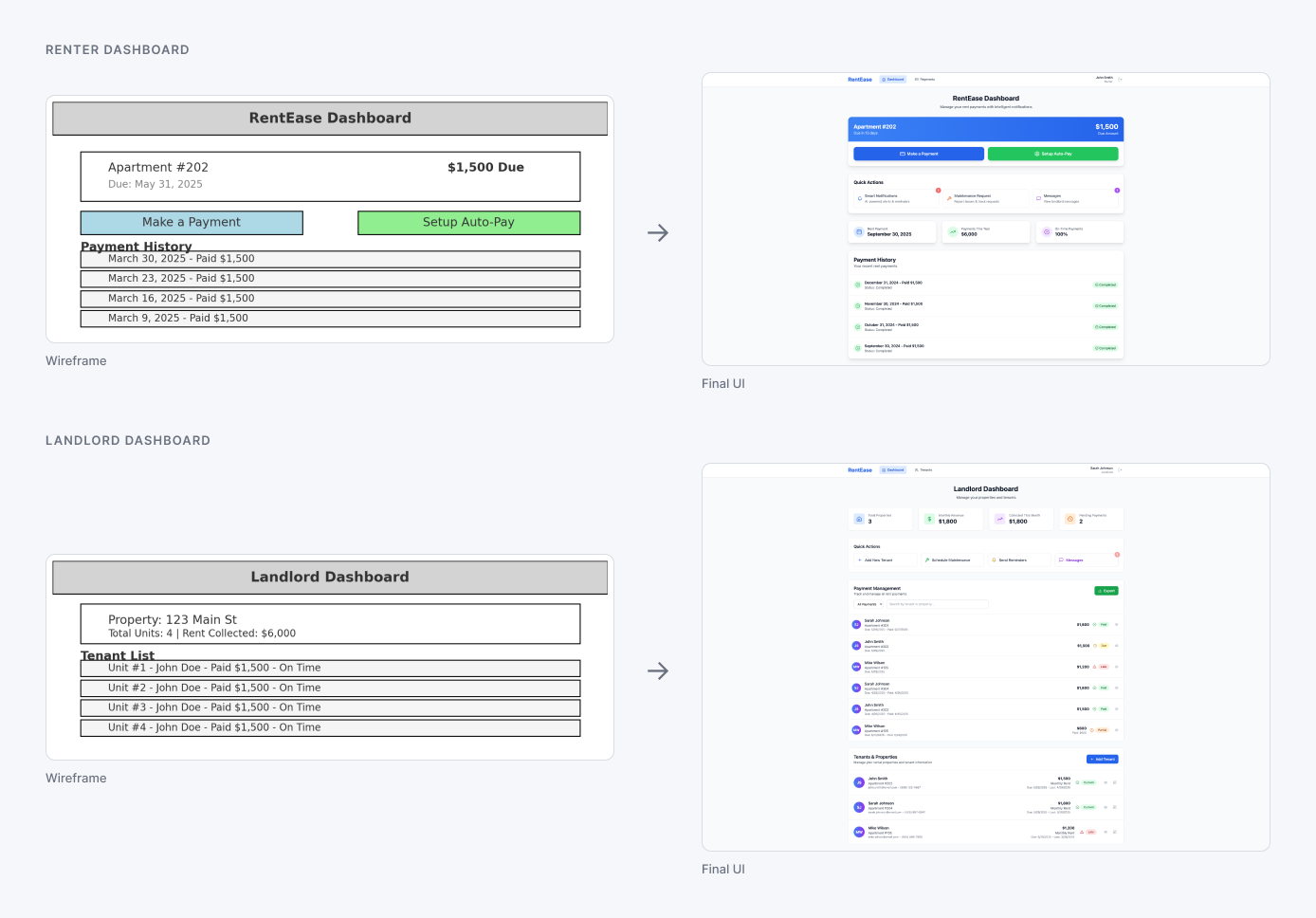The width and height of the screenshot is (1316, 918).
Task: Click the Add New Tenant quick action
Action: click(x=886, y=560)
